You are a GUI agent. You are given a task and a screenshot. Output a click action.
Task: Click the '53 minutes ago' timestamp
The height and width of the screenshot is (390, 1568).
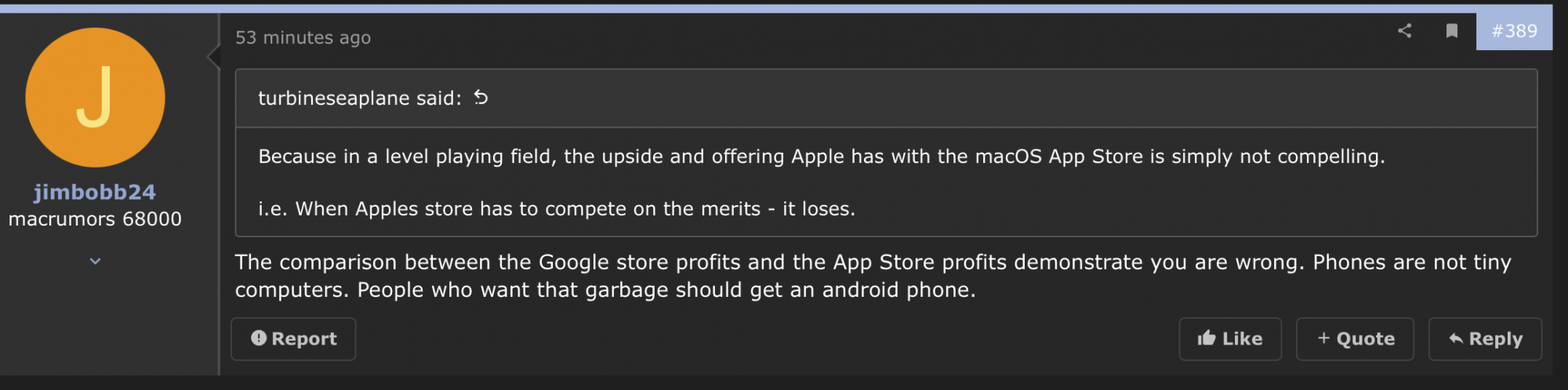303,38
